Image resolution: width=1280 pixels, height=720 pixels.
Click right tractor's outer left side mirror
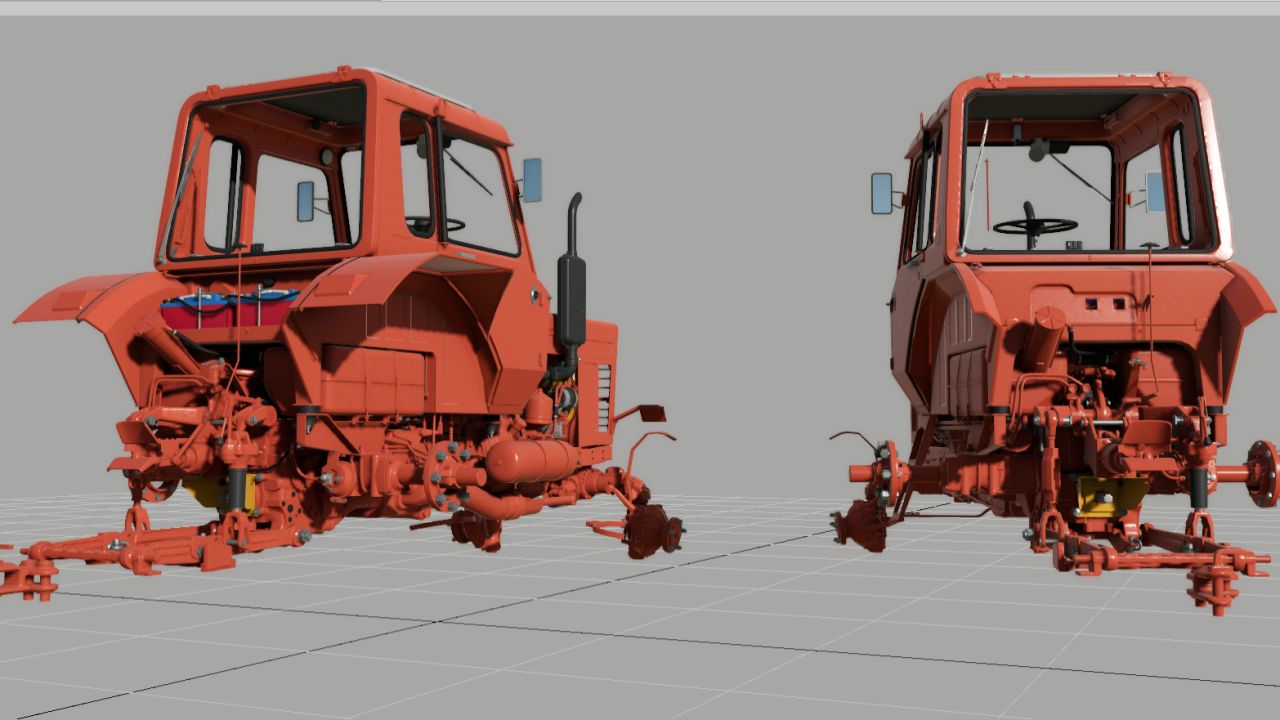[881, 193]
